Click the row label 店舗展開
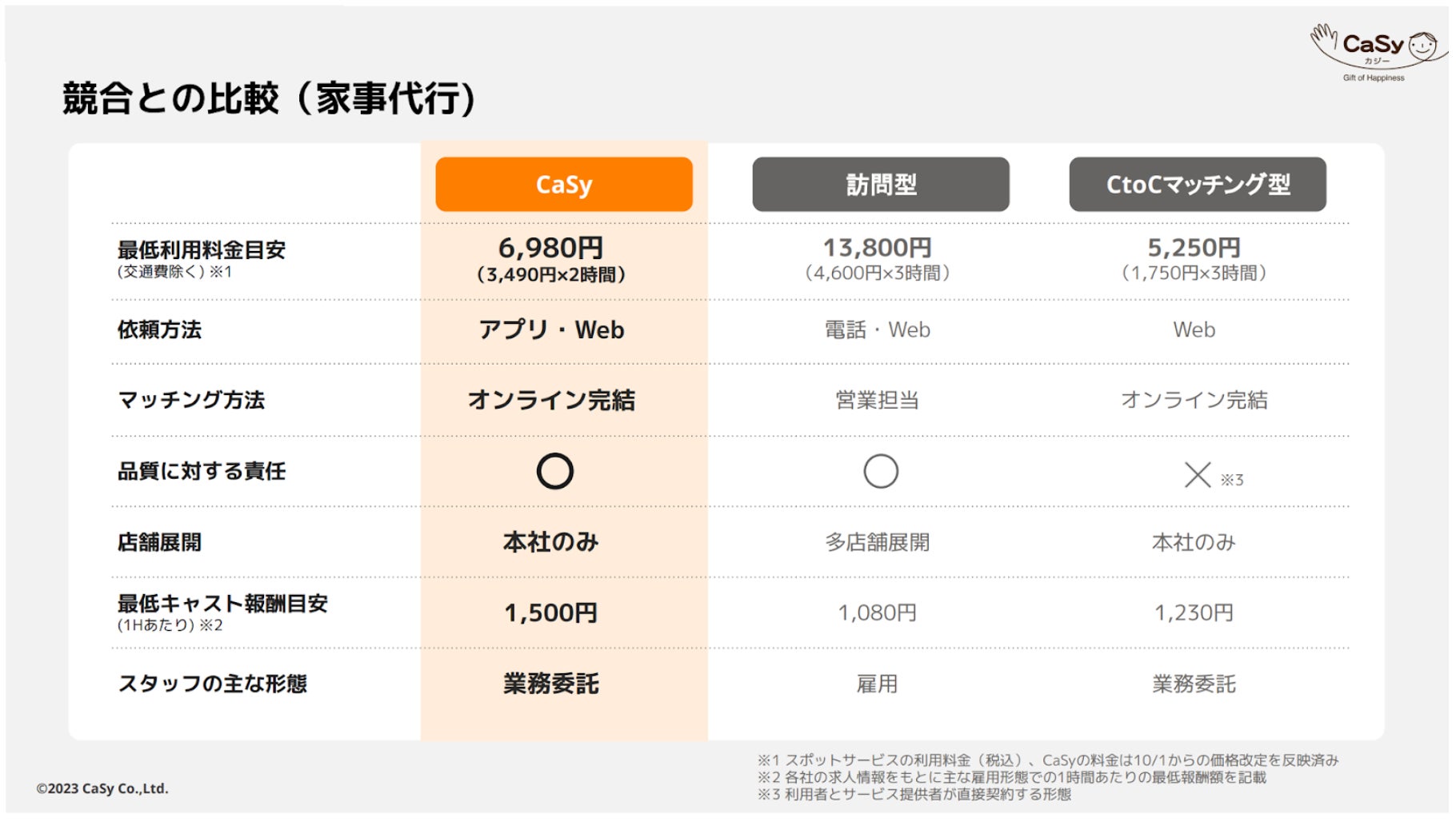Screen dimensions: 1456x822 click(159, 542)
